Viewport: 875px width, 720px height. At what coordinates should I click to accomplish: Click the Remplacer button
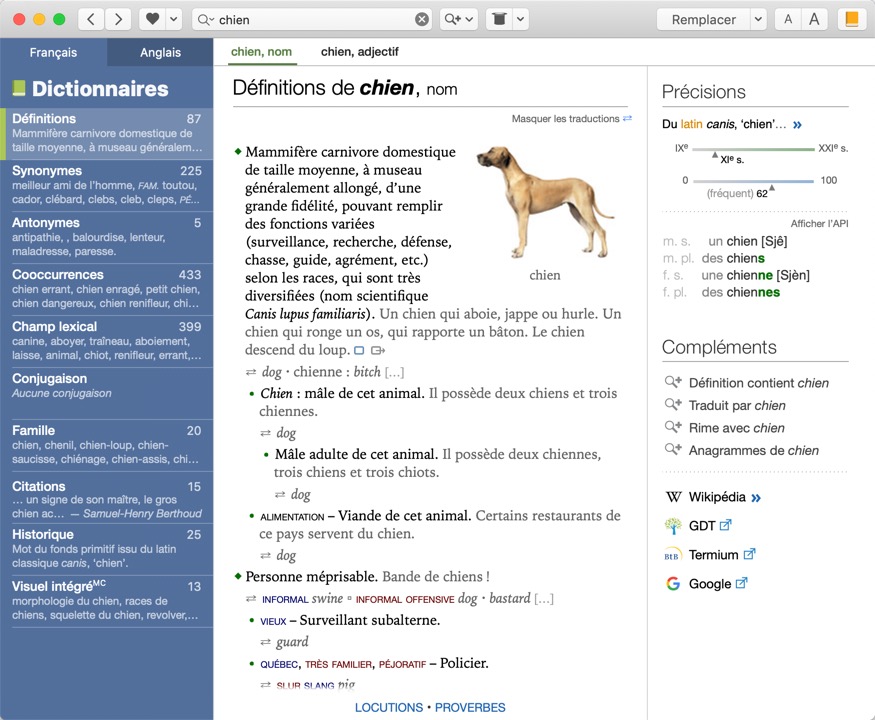(703, 20)
